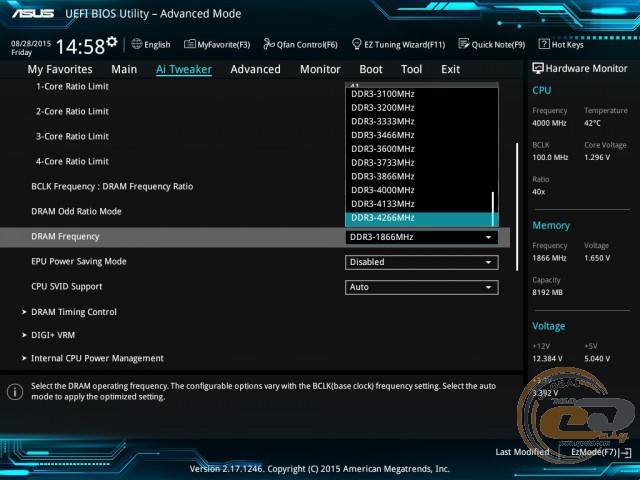Viewport: 640px width, 480px height.
Task: Select the 3-Core Ratio Limit row
Action: [x=72, y=136]
